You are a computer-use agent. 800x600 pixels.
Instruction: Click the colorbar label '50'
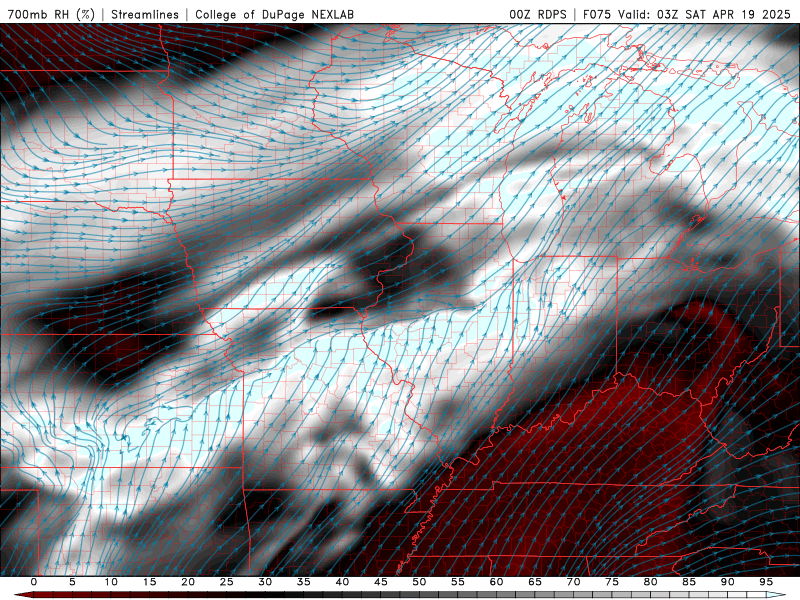pyautogui.click(x=419, y=582)
